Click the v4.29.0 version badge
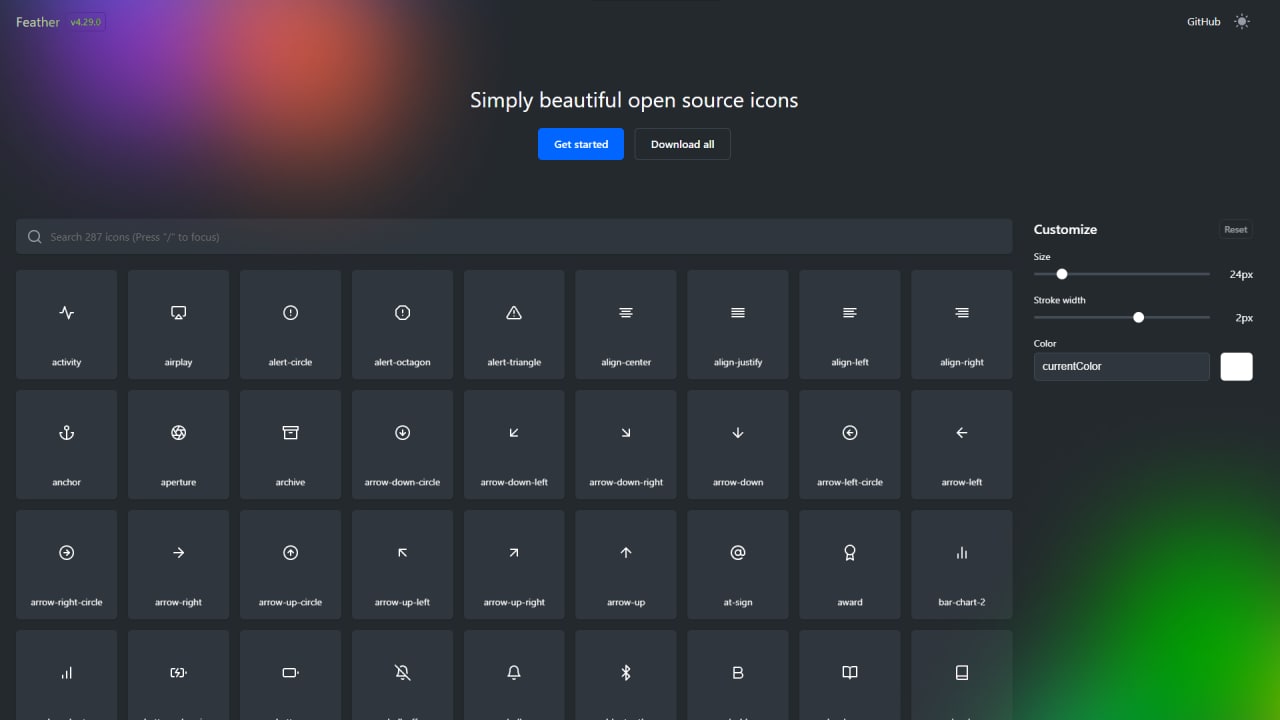The image size is (1280, 720). point(86,21)
